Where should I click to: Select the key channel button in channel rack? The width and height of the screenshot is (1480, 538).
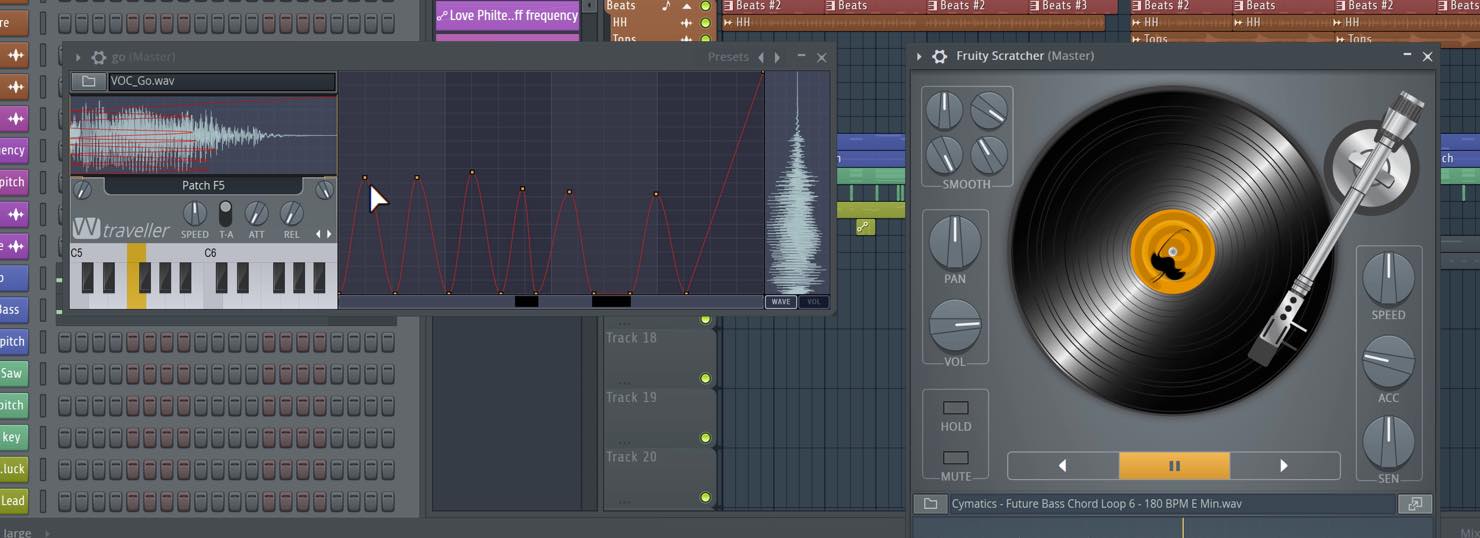point(13,437)
